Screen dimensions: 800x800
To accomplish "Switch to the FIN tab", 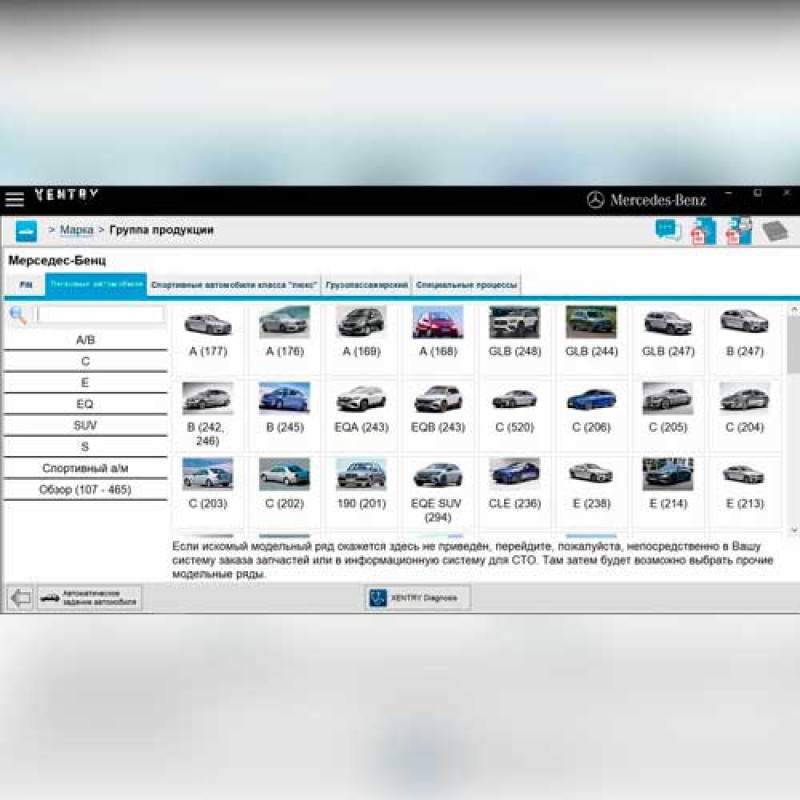I will tap(26, 285).
